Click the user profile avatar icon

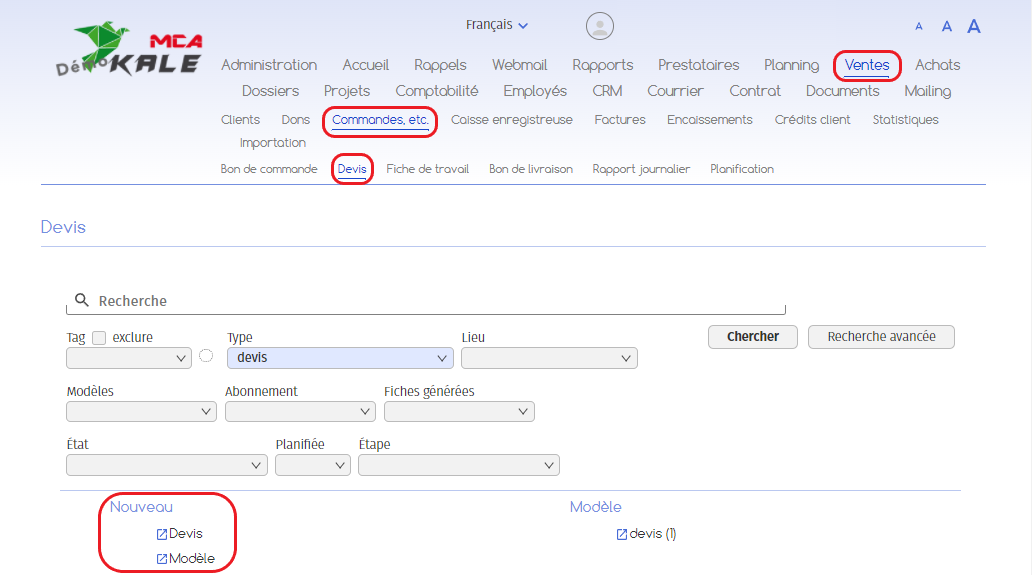(599, 26)
